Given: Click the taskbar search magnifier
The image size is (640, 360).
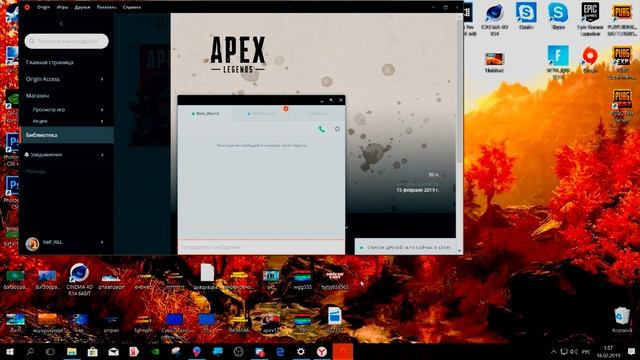Looking at the screenshot, I should click(x=30, y=352).
